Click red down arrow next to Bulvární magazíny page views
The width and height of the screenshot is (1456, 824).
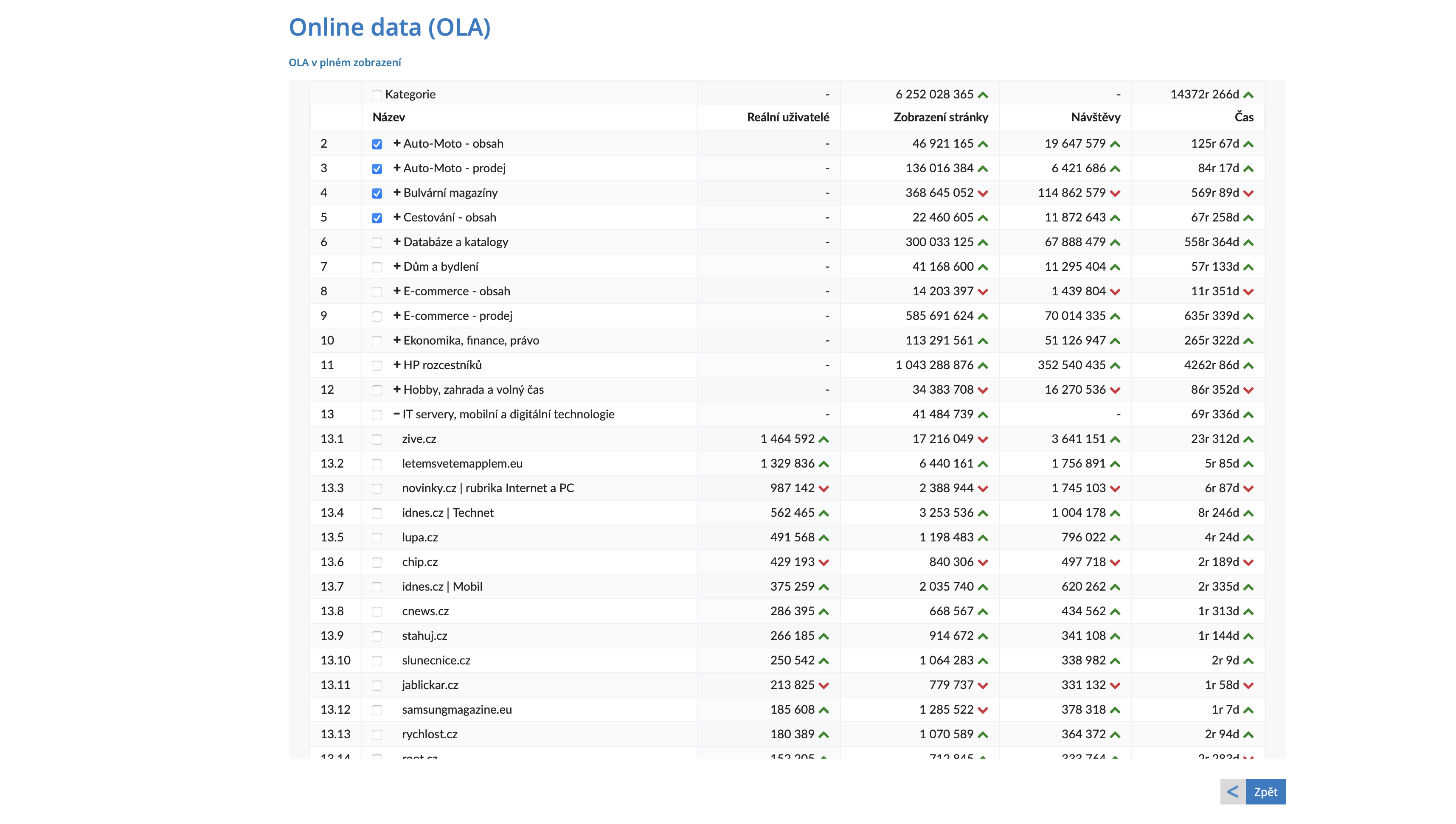click(982, 193)
